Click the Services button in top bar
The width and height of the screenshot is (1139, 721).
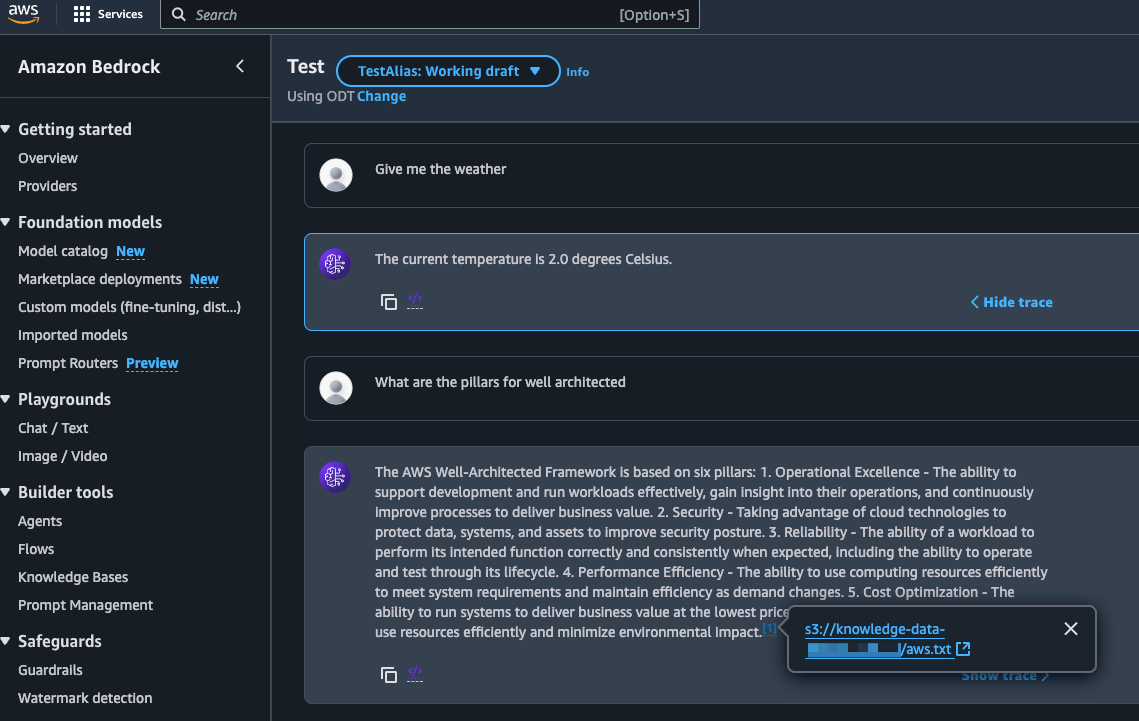click(108, 15)
